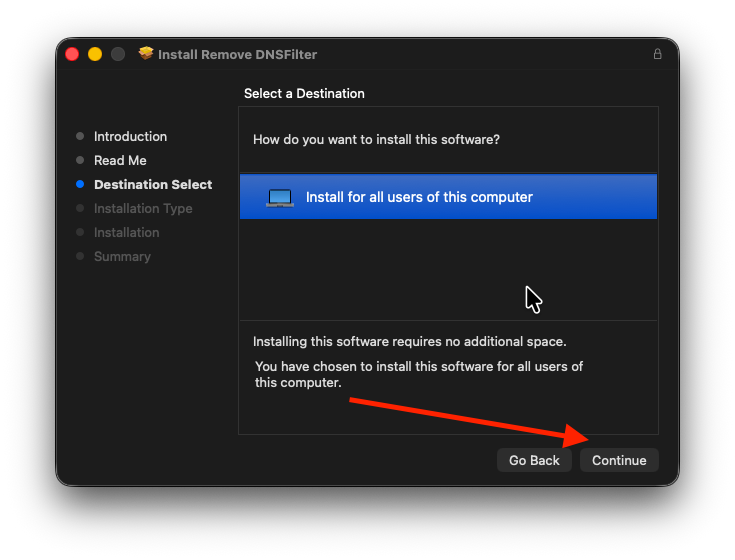Open the Read Me step label
Image resolution: width=735 pixels, height=560 pixels.
[x=120, y=160]
